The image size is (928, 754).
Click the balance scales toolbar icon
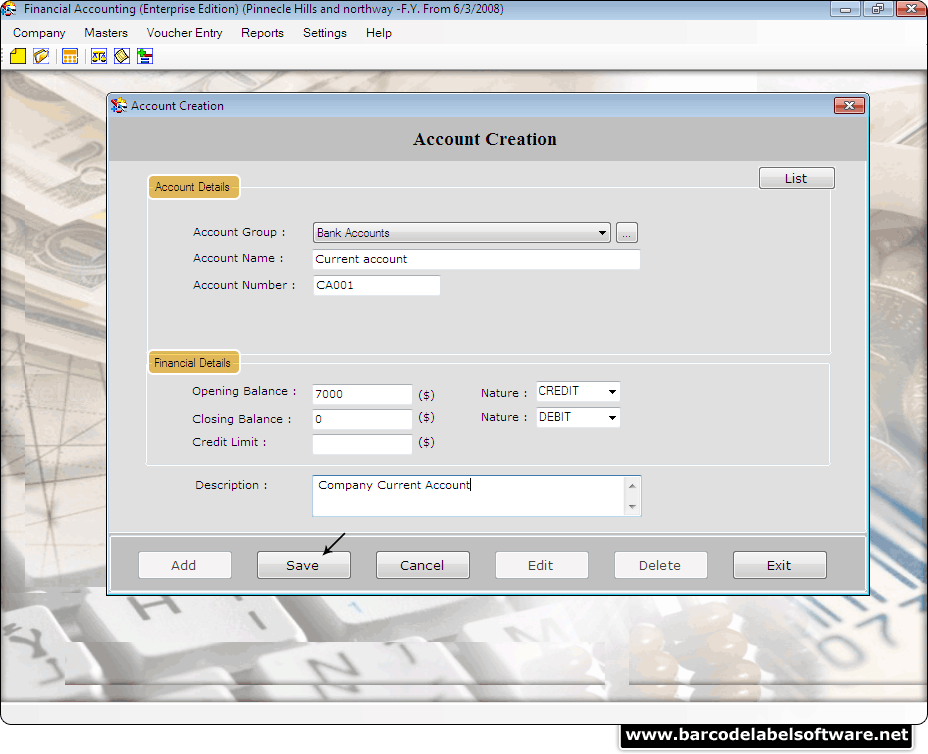(98, 56)
